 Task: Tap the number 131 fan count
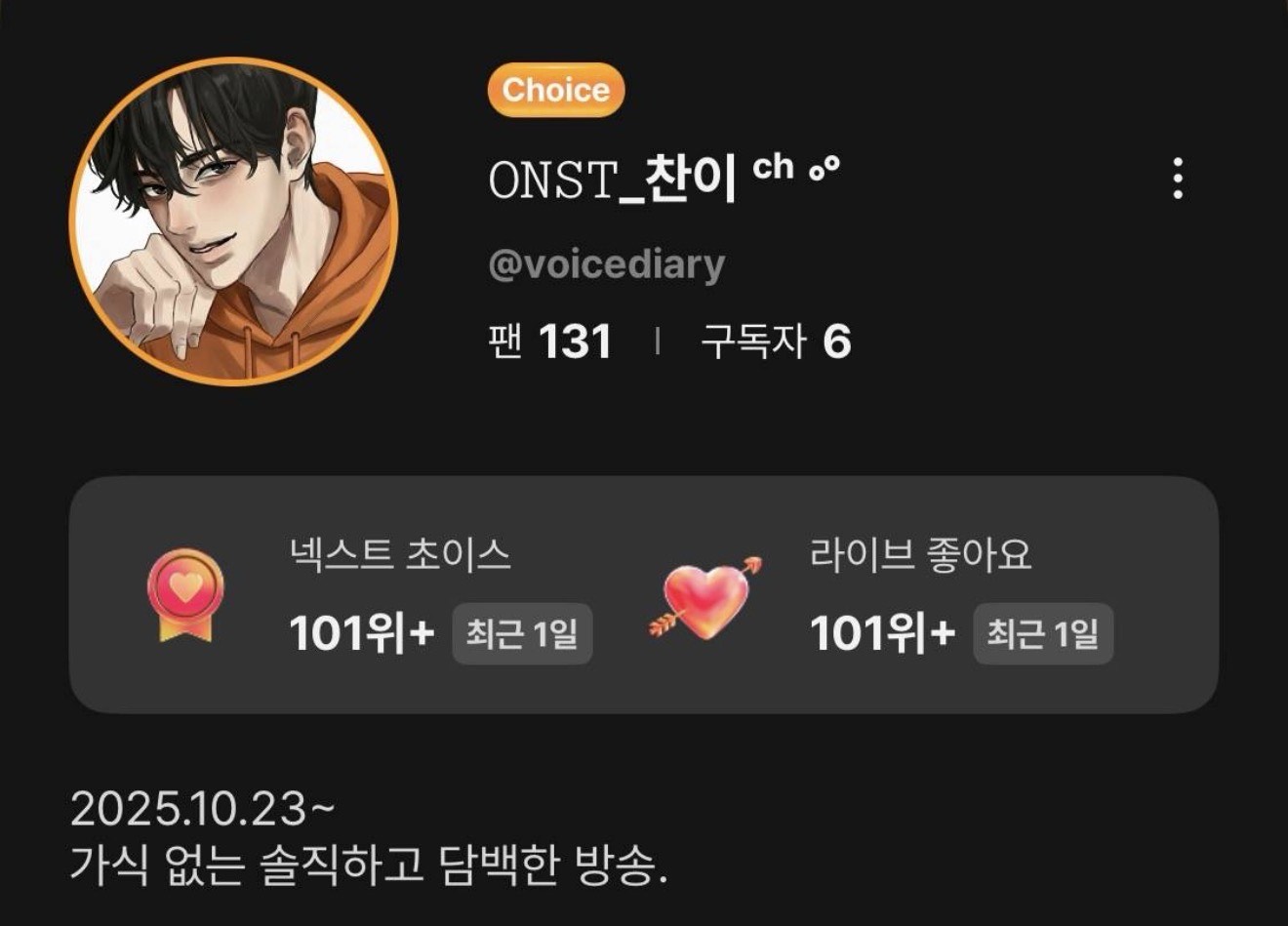(576, 342)
